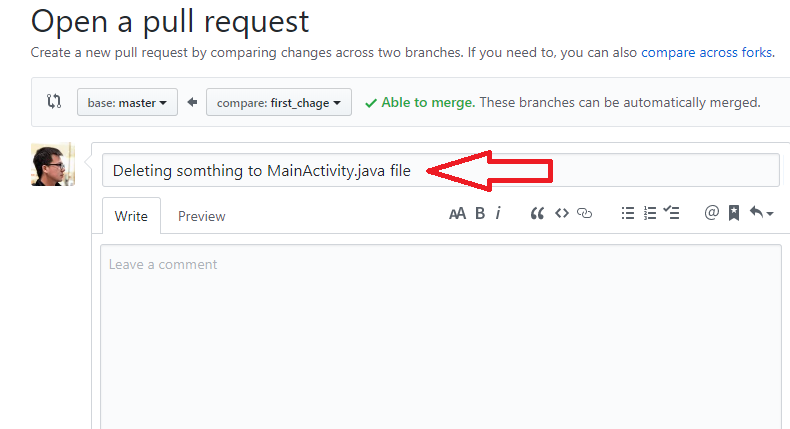Viewport: 790px width, 429px height.
Task: Reference an issue bookmark icon
Action: tap(734, 213)
